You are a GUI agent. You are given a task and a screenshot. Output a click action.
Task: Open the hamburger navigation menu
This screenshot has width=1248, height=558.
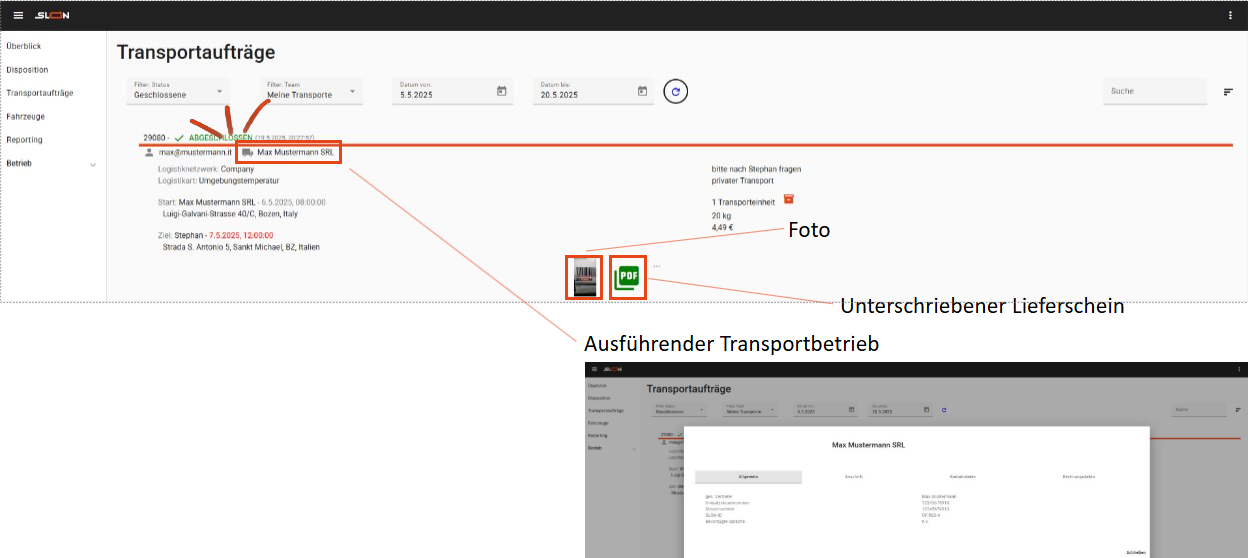point(18,15)
